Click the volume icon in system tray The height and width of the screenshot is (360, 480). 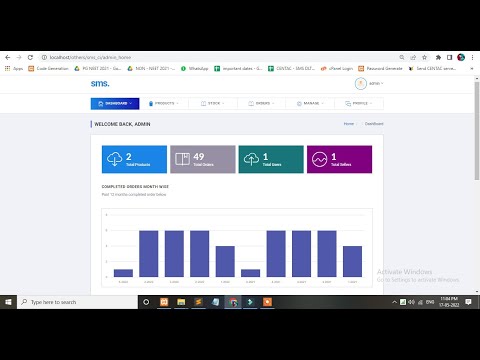412,302
